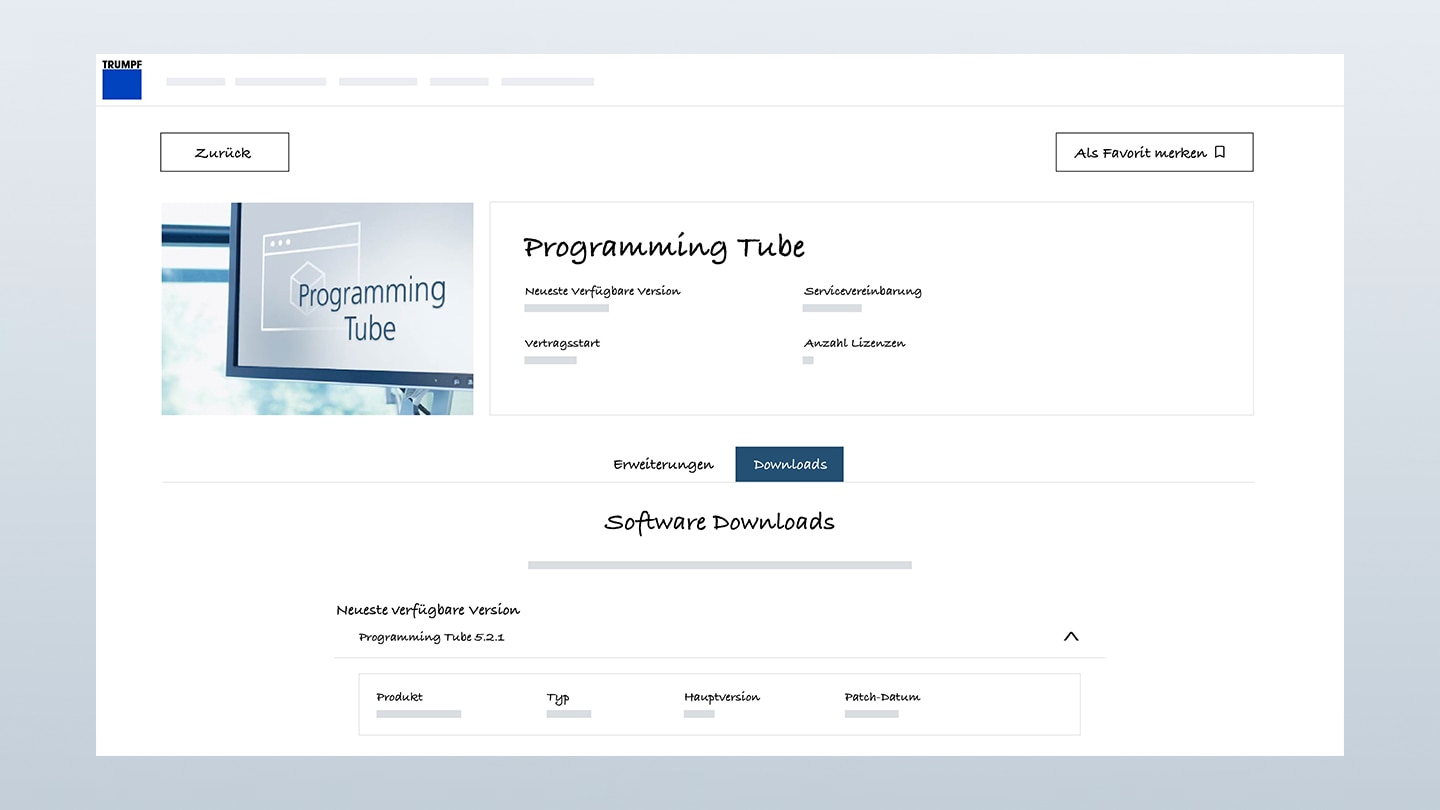Click the bookmark icon in favorites button
The image size is (1440, 810).
(1219, 153)
